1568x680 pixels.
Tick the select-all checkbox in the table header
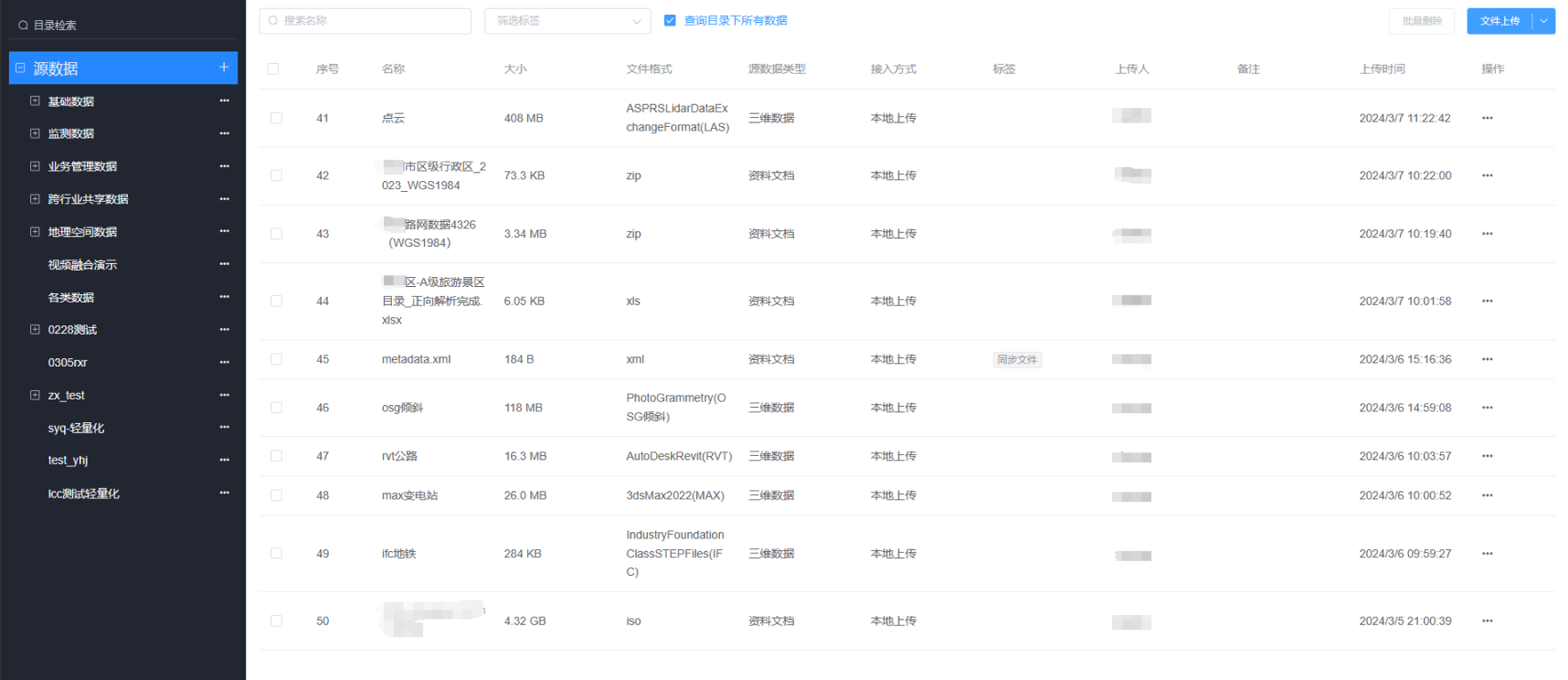[273, 69]
